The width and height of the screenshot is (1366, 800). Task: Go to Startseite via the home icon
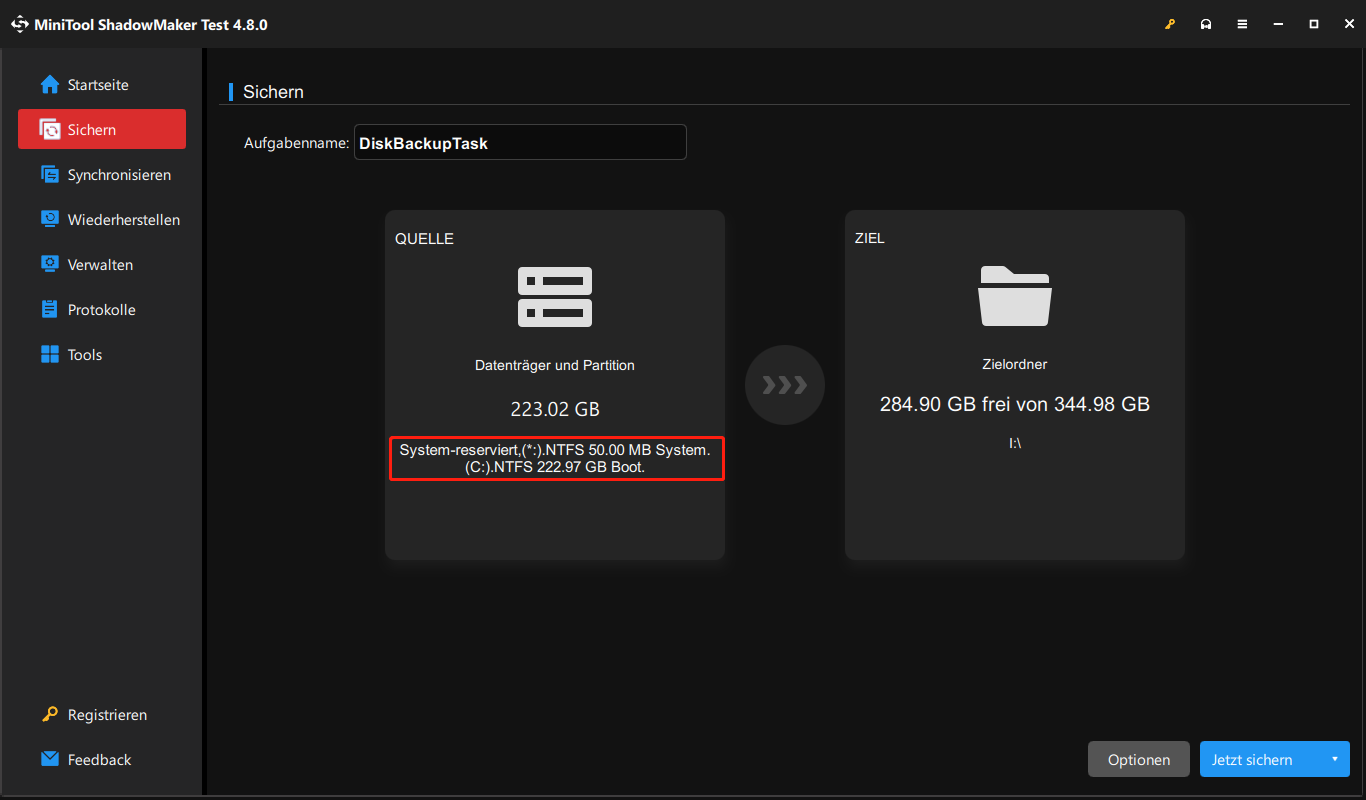pyautogui.click(x=96, y=84)
